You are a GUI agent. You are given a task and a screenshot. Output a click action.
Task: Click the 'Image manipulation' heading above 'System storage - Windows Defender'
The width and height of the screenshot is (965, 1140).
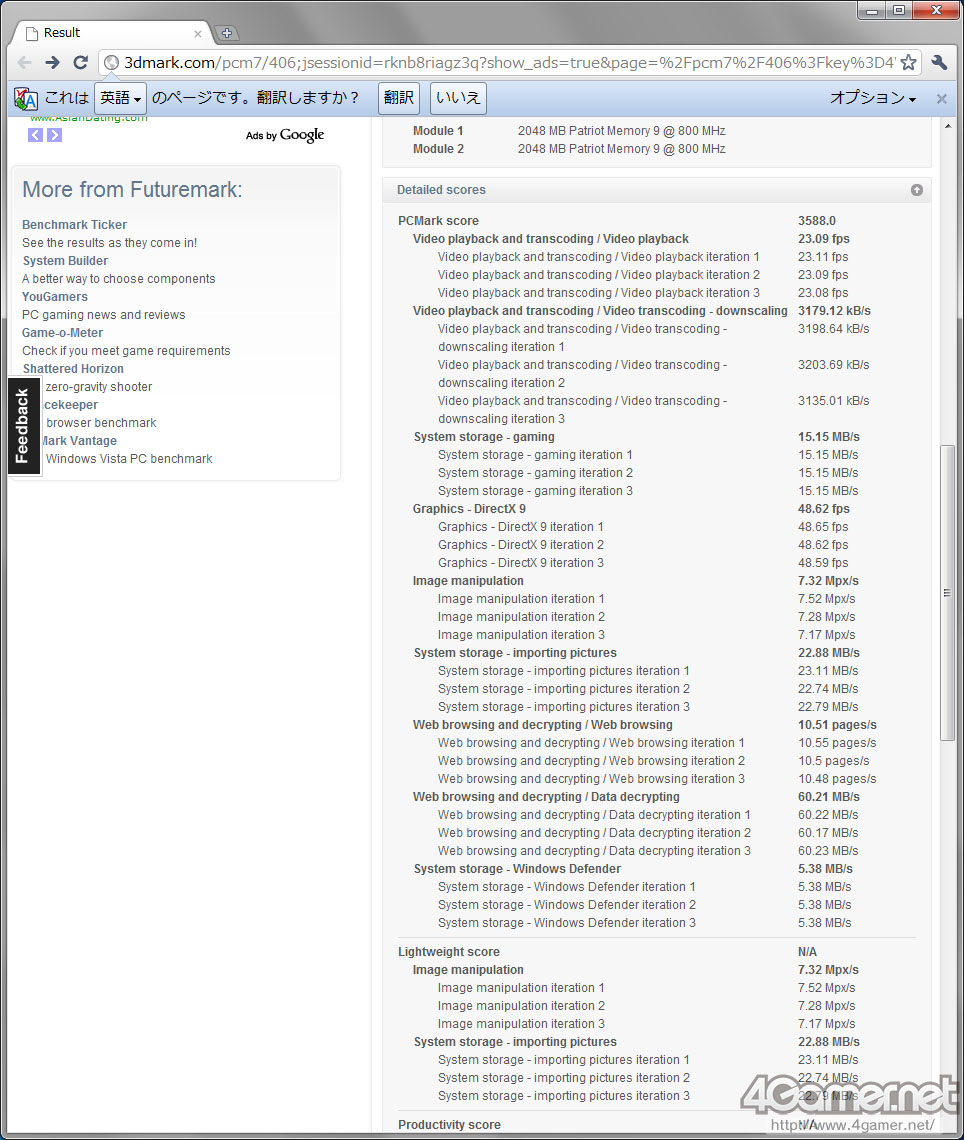point(468,581)
